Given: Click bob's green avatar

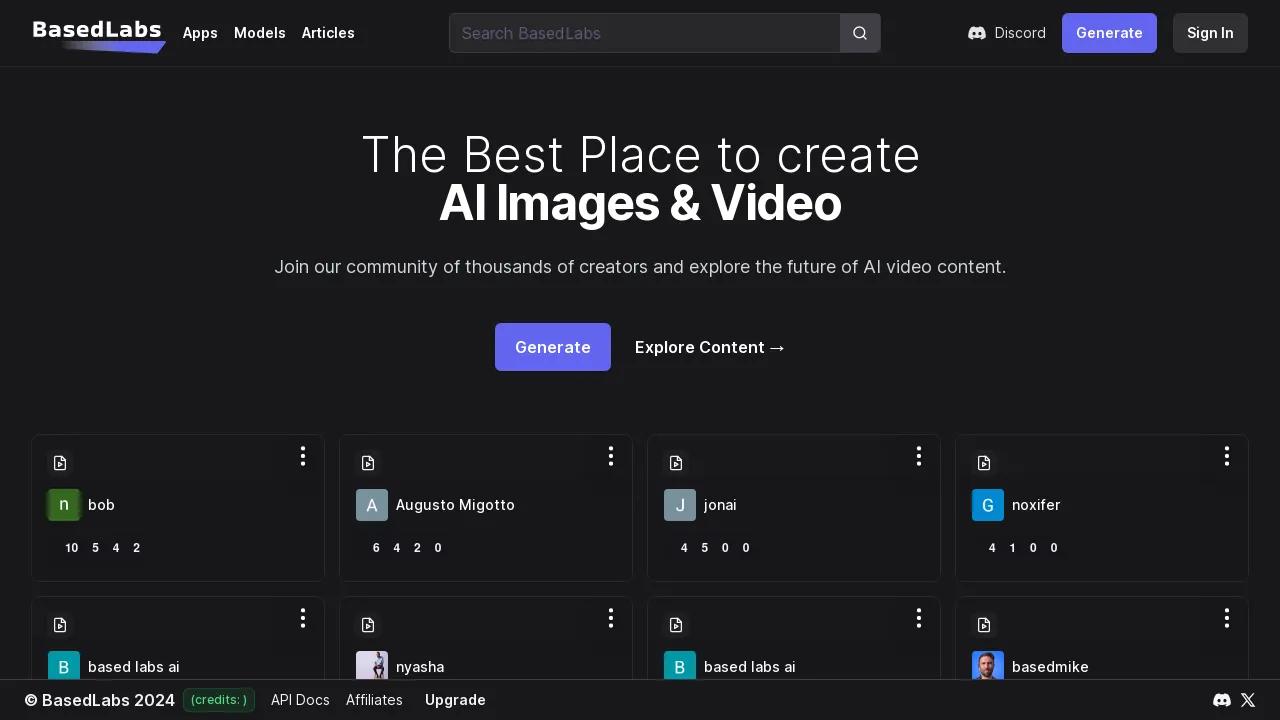Looking at the screenshot, I should point(64,505).
